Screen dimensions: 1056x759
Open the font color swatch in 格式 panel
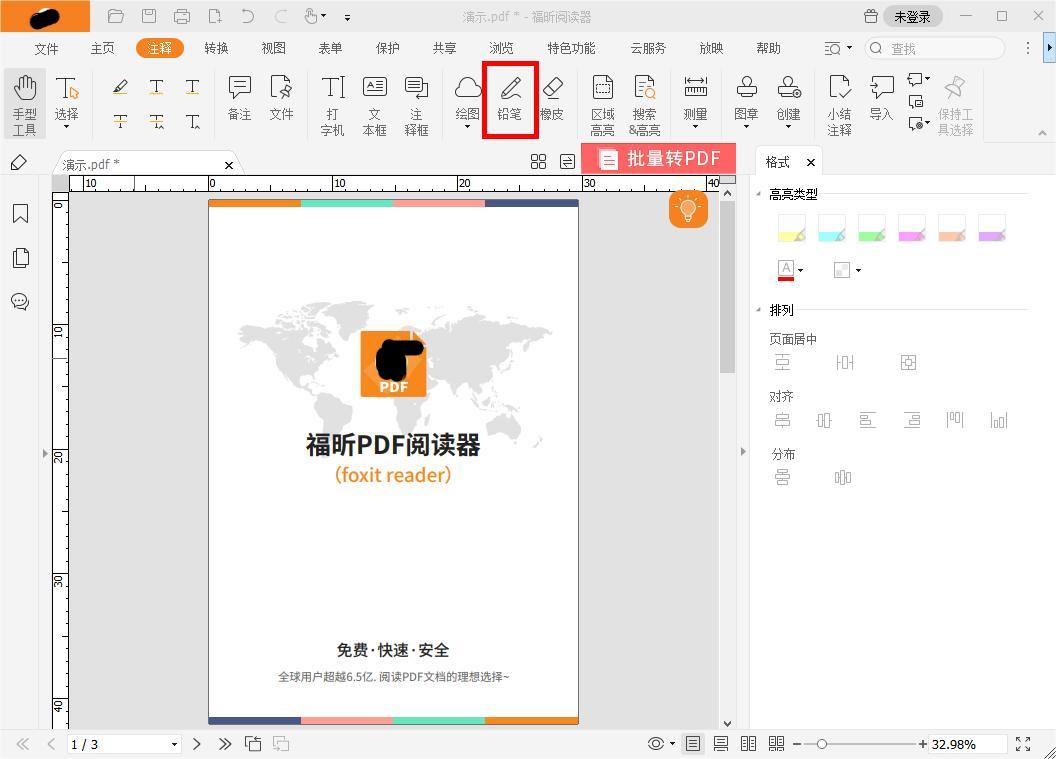coord(786,269)
